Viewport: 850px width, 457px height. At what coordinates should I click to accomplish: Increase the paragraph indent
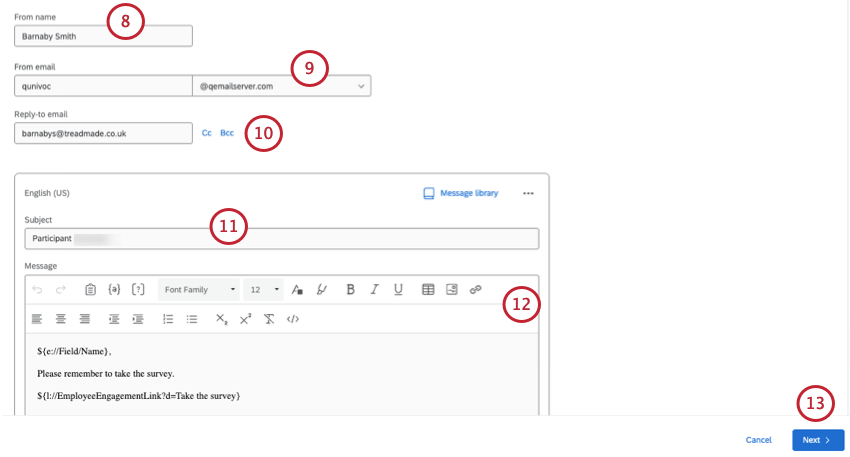click(x=138, y=319)
